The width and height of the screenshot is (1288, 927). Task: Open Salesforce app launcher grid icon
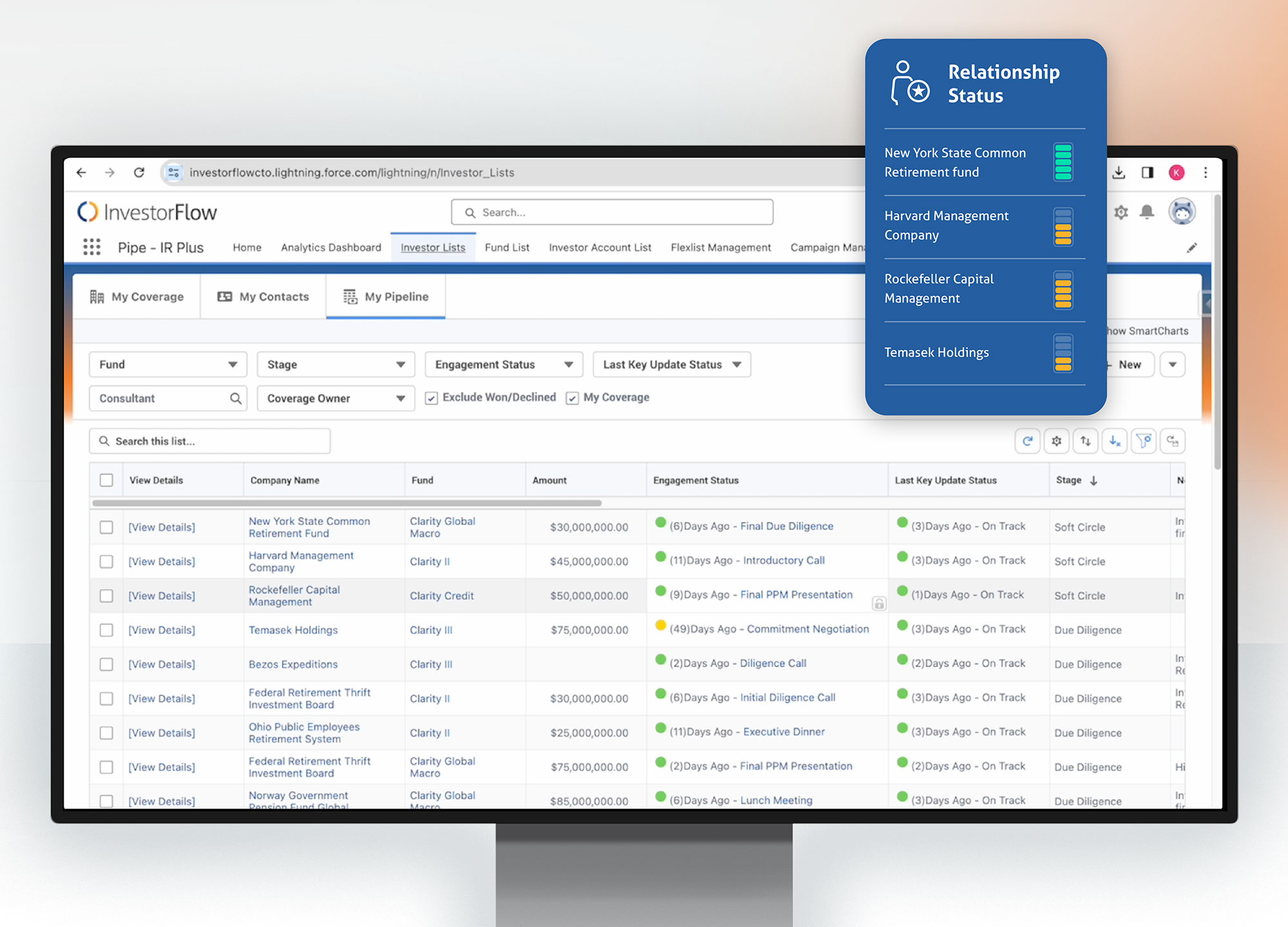point(92,247)
